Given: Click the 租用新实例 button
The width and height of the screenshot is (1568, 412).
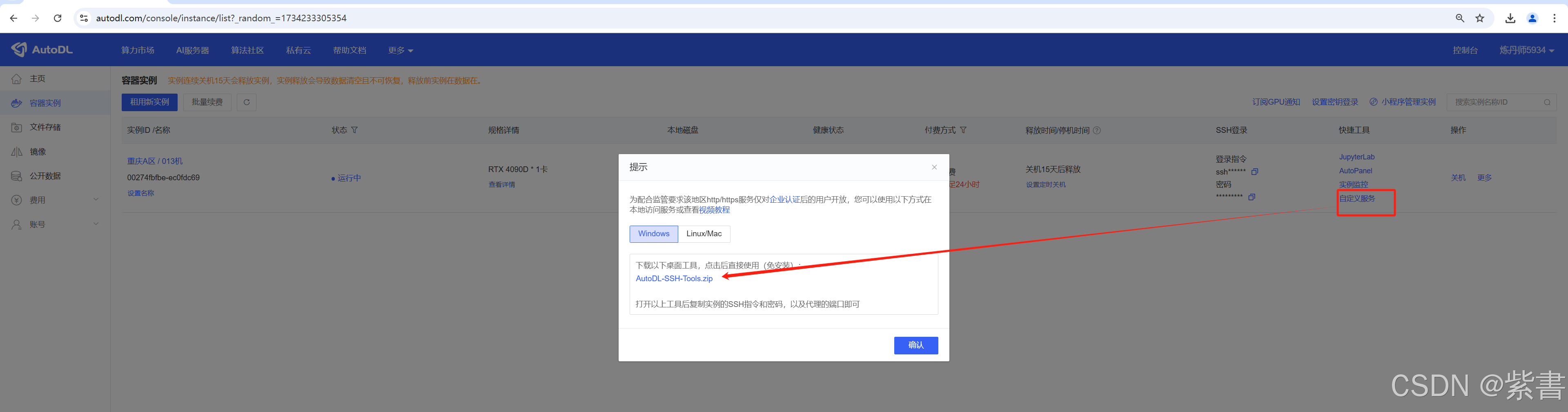Looking at the screenshot, I should [149, 103].
